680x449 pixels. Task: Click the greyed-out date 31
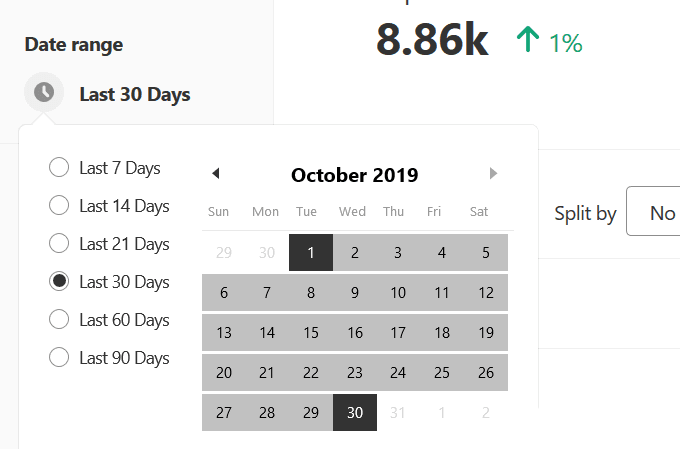click(x=398, y=413)
